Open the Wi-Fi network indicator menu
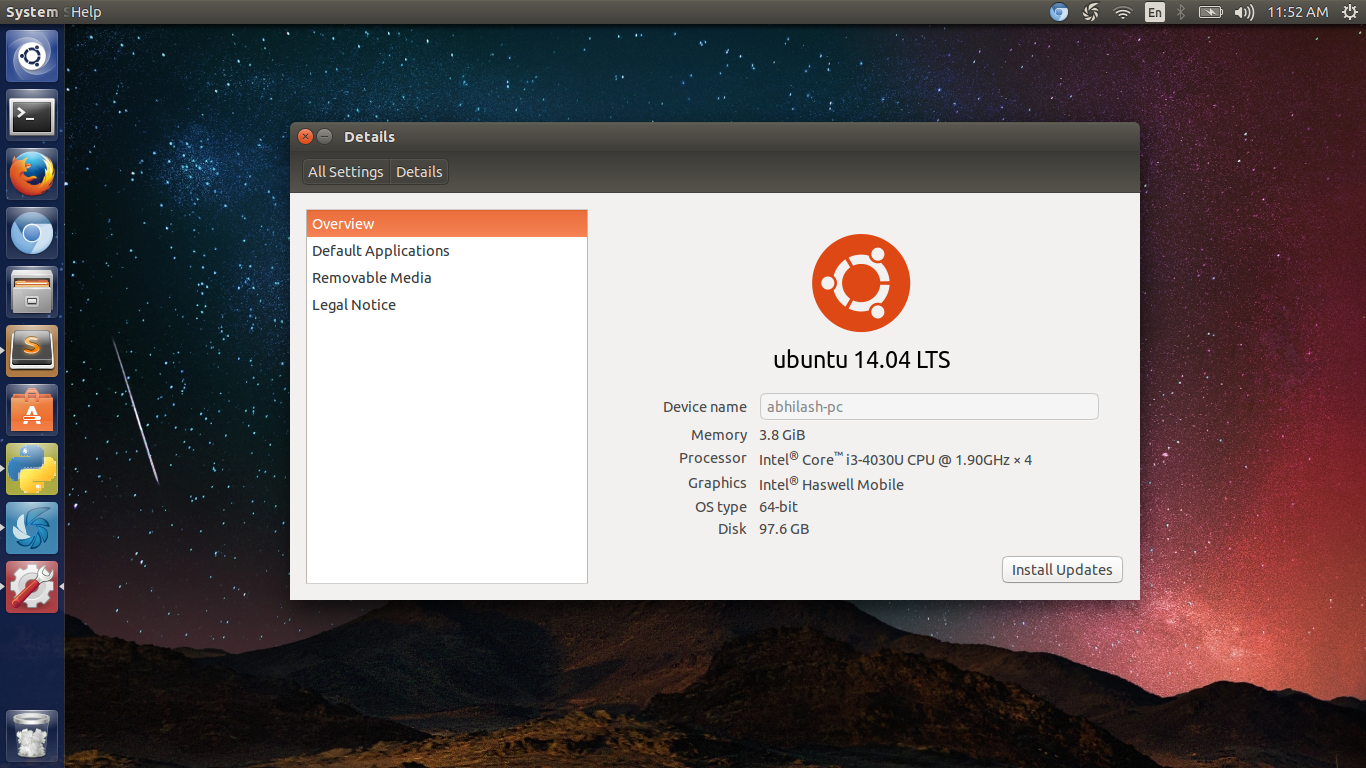 tap(1123, 12)
